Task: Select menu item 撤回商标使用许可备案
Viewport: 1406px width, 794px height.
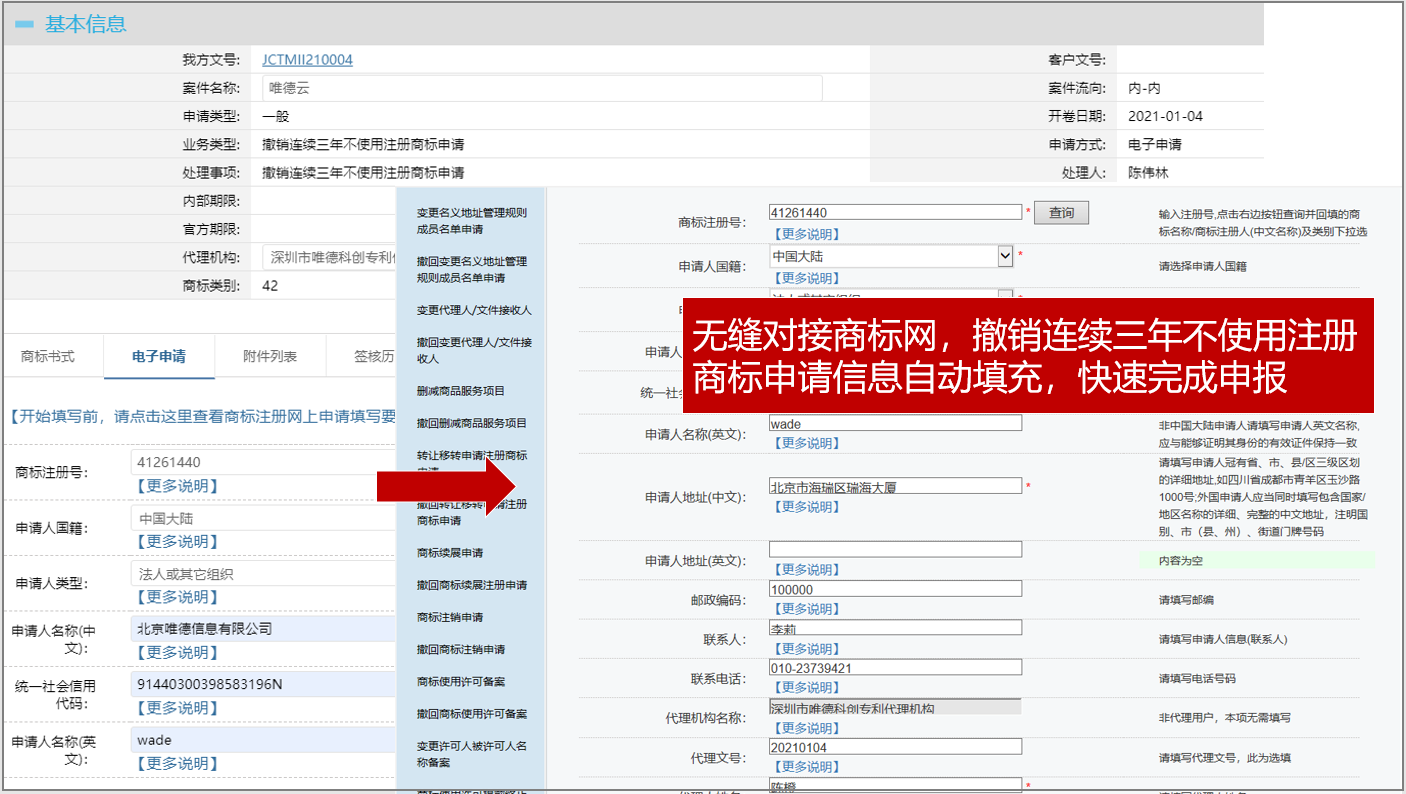Action: point(472,713)
